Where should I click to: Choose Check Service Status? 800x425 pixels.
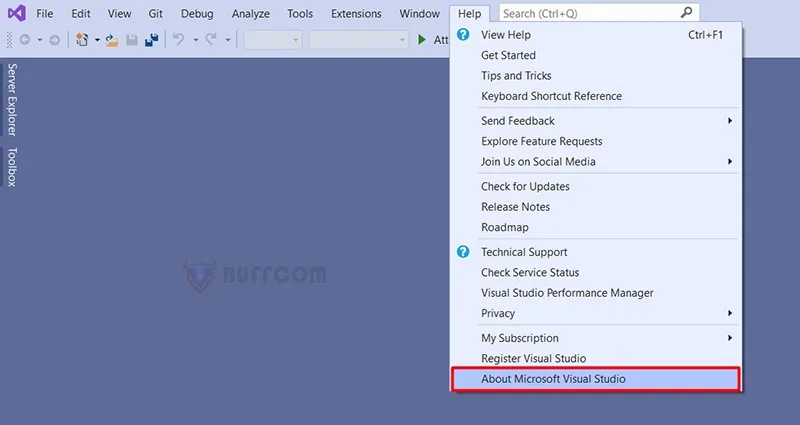coord(595,272)
